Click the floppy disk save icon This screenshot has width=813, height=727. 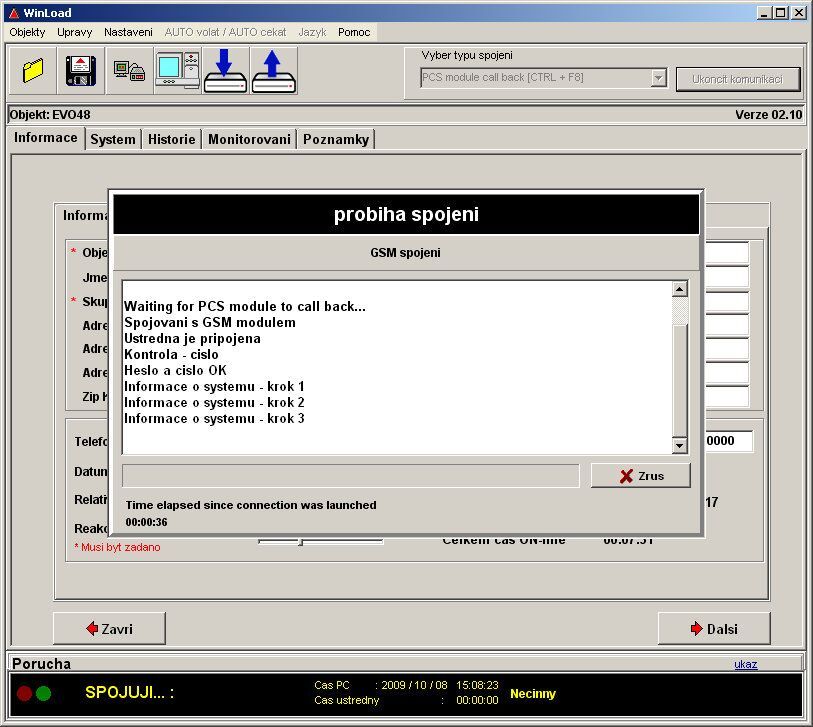pyautogui.click(x=81, y=71)
